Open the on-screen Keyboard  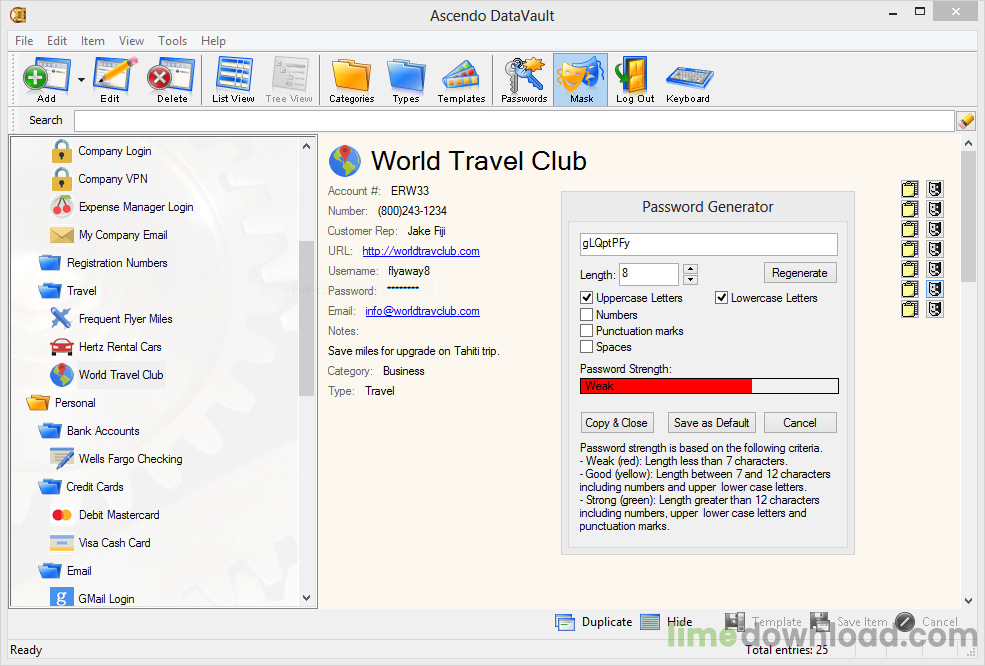click(x=688, y=80)
